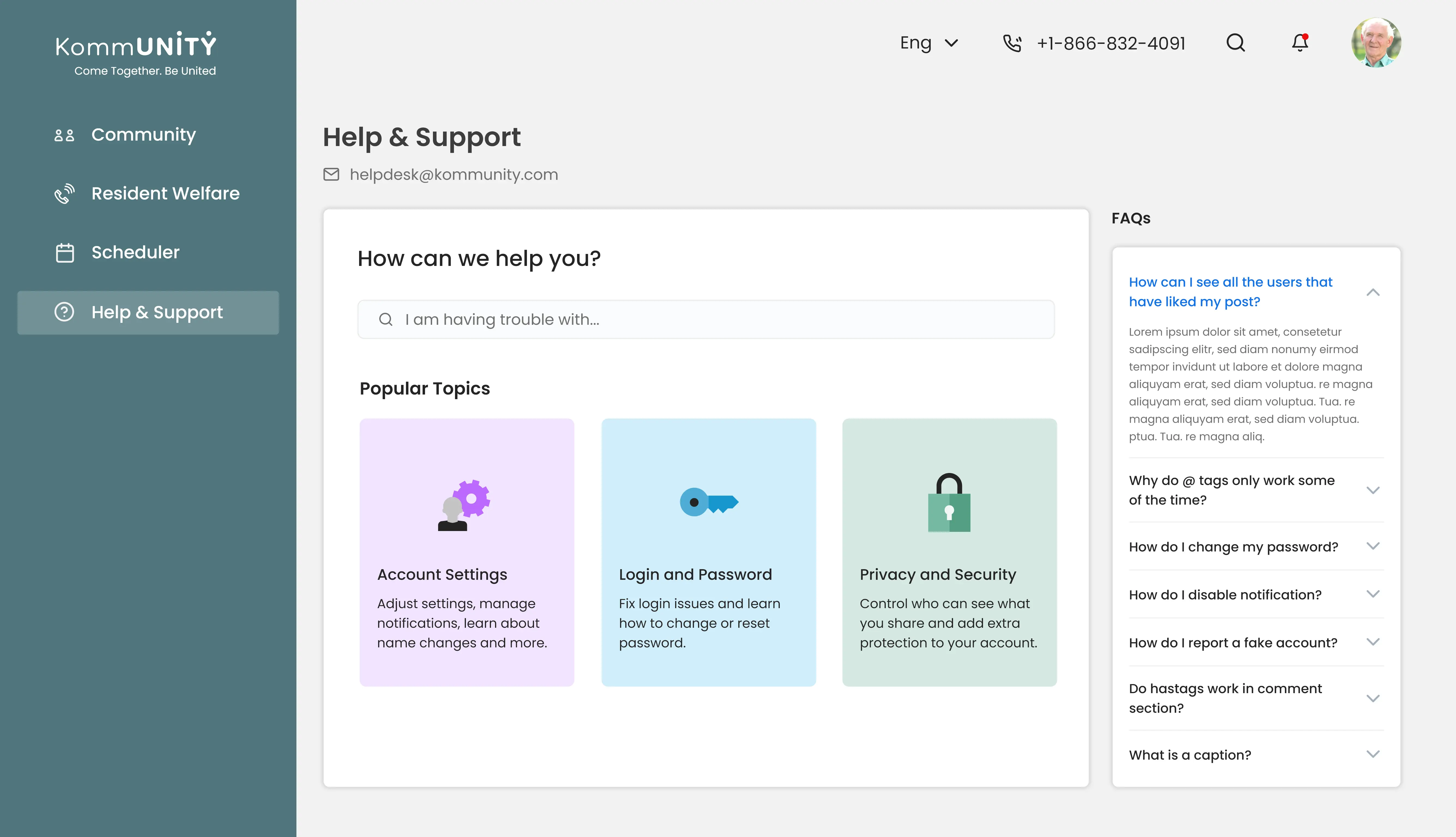Click the 'I am having trouble with' search field

pyautogui.click(x=706, y=319)
